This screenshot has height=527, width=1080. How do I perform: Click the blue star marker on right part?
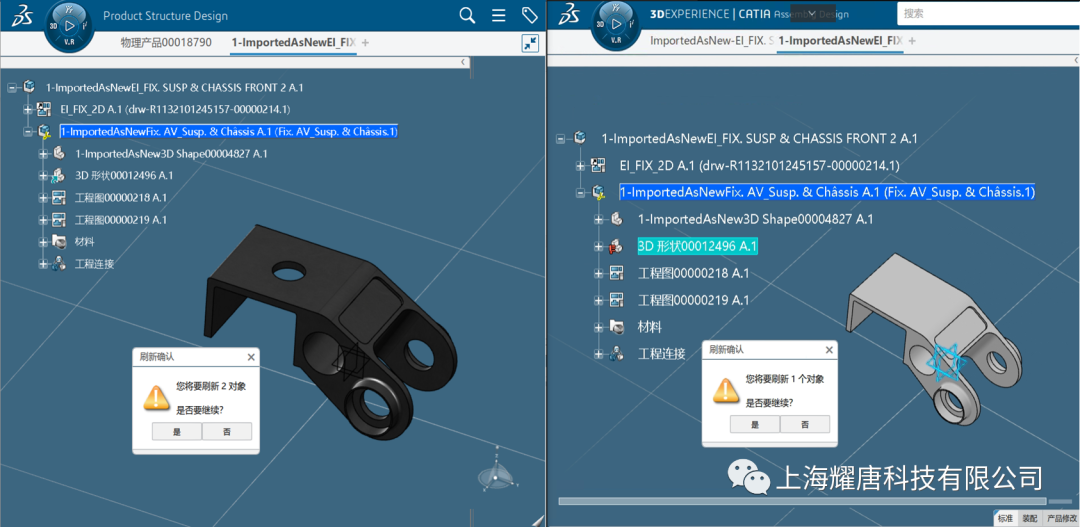point(946,361)
